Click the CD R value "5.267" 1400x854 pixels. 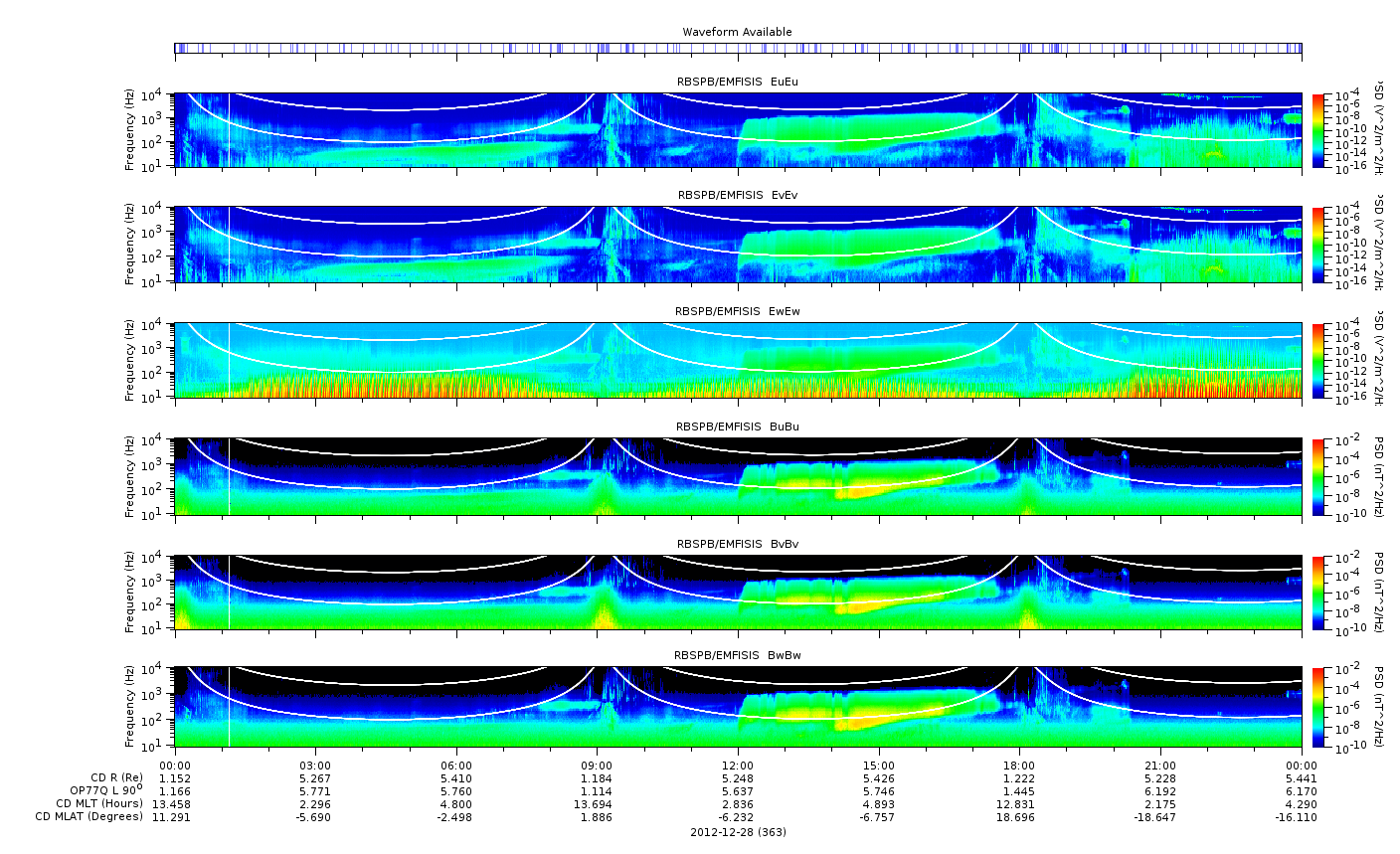315,777
